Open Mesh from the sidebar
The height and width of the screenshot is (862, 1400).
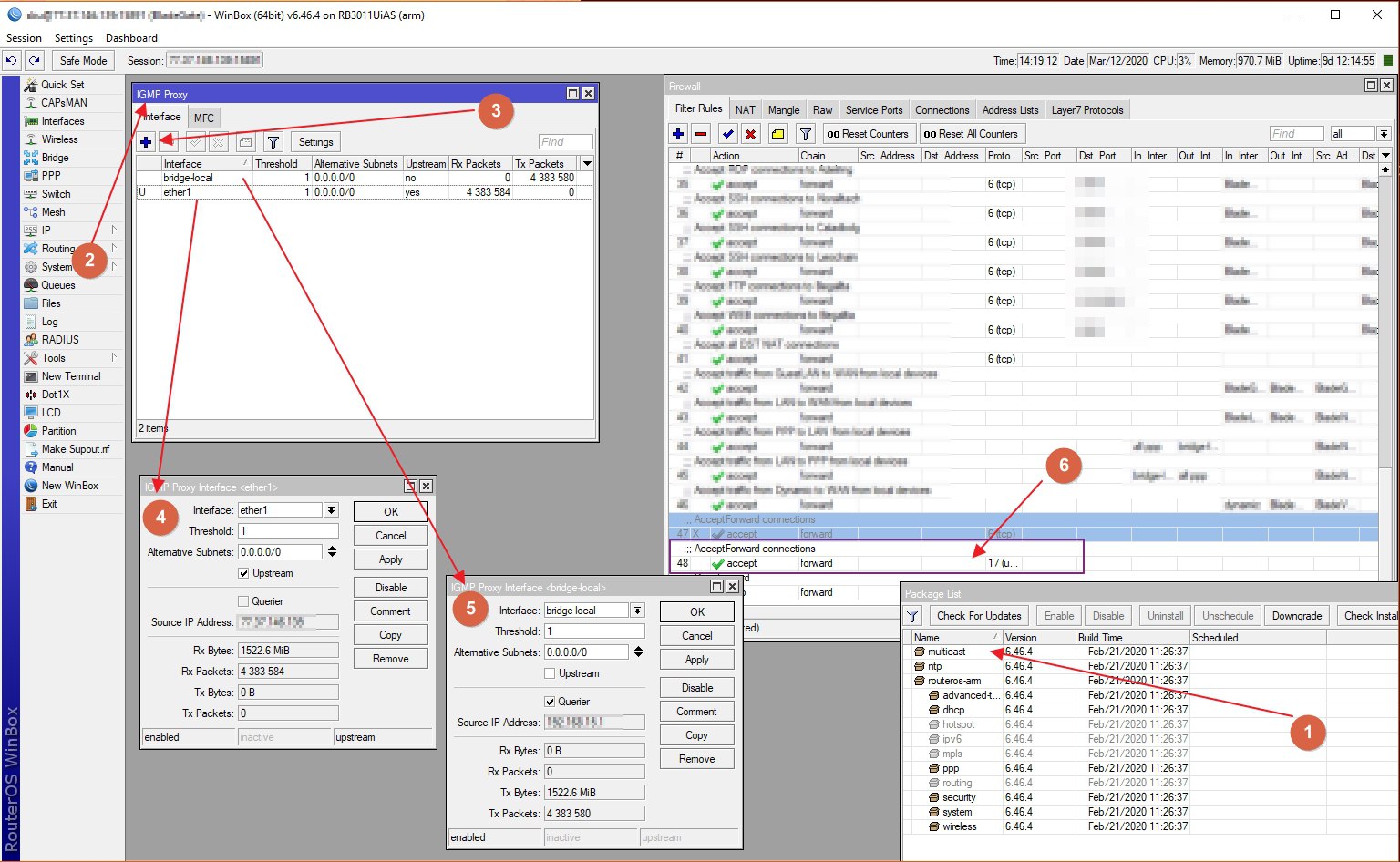tap(53, 212)
